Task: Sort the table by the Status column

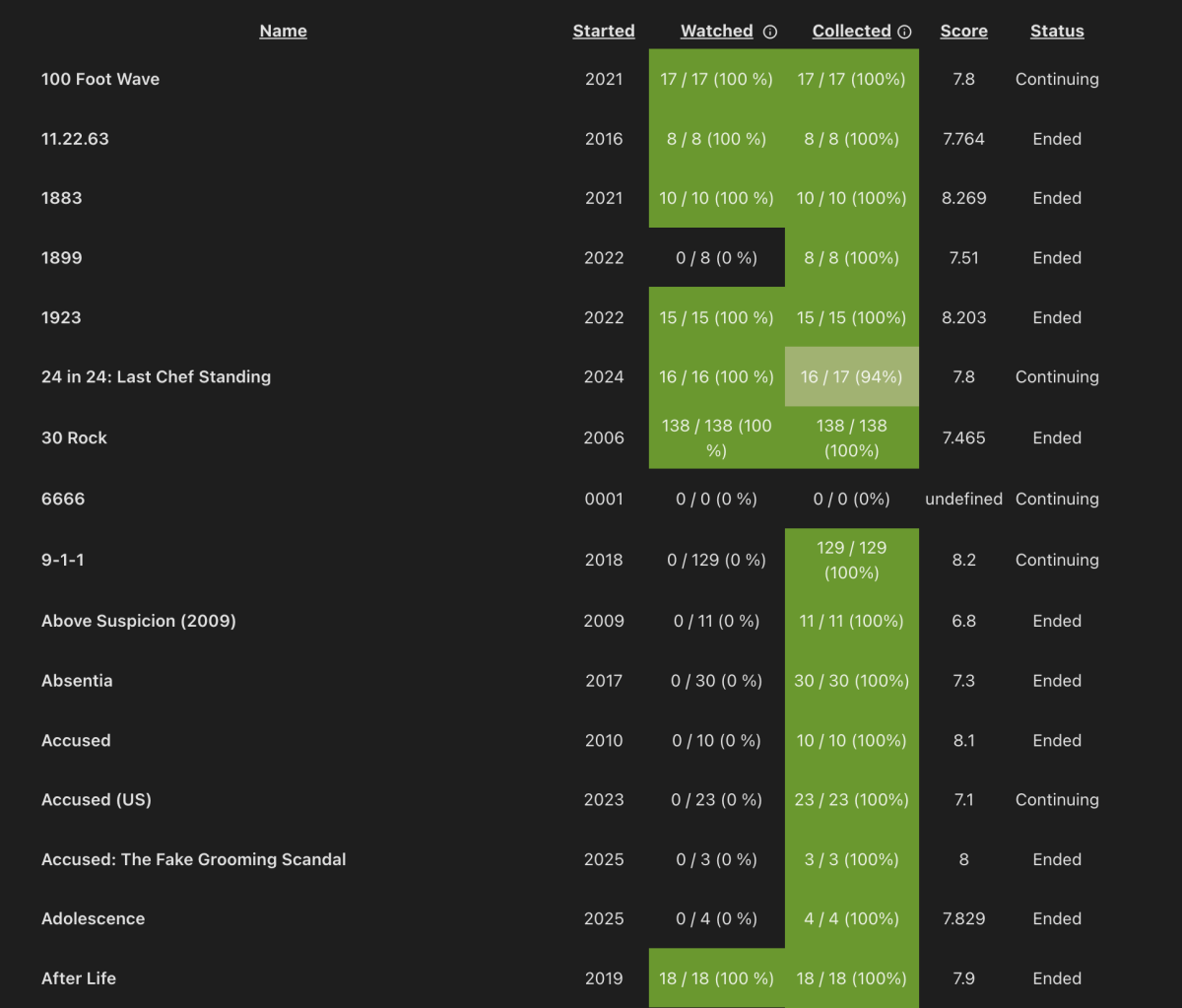Action: [x=1057, y=31]
